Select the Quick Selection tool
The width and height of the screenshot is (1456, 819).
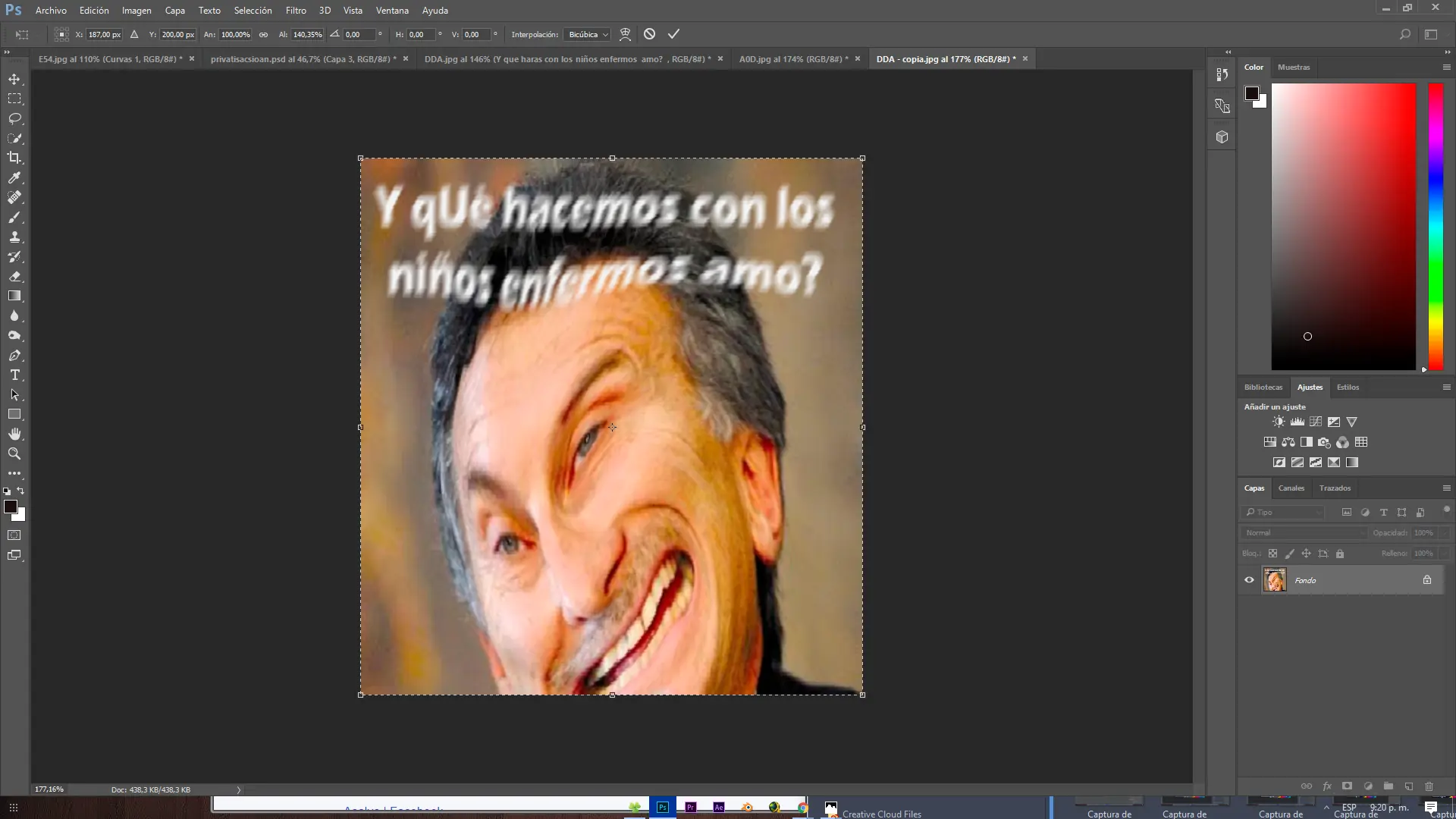pos(14,138)
